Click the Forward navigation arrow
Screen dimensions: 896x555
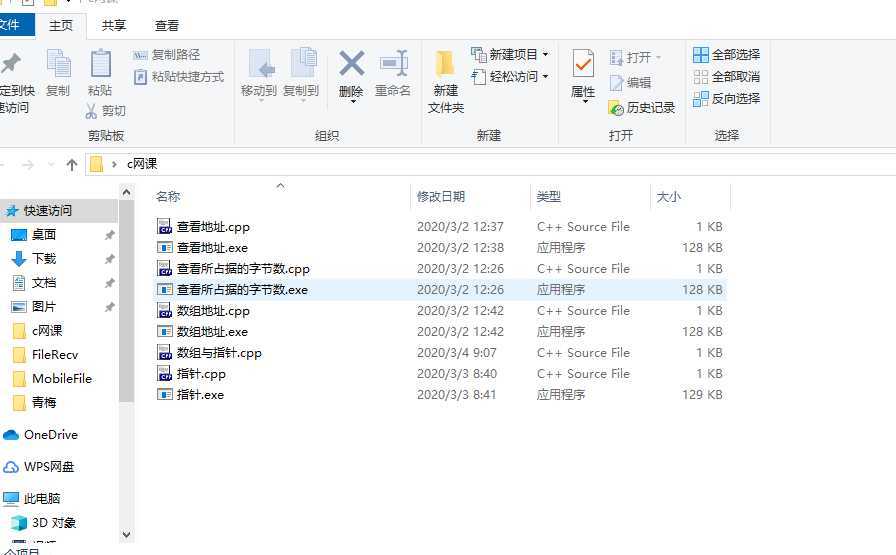[x=27, y=165]
